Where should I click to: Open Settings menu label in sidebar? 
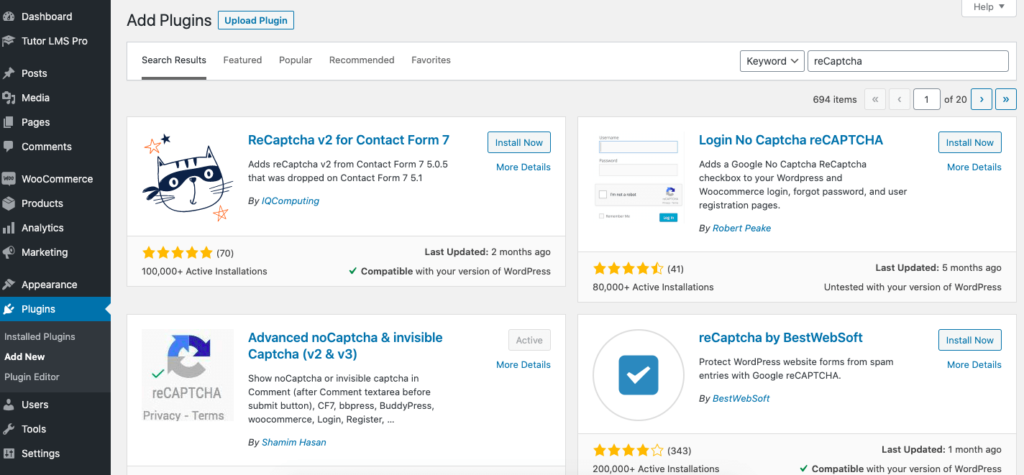[x=40, y=453]
